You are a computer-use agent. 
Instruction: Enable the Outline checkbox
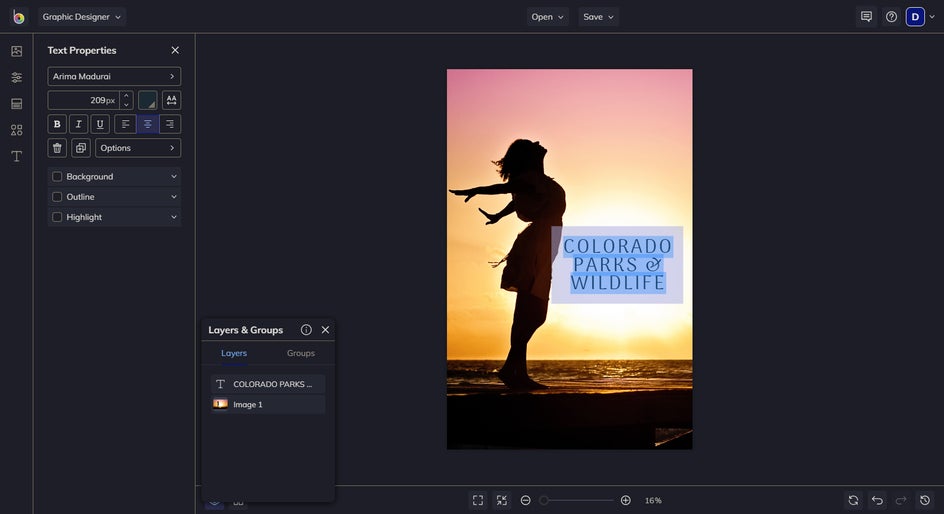(57, 197)
